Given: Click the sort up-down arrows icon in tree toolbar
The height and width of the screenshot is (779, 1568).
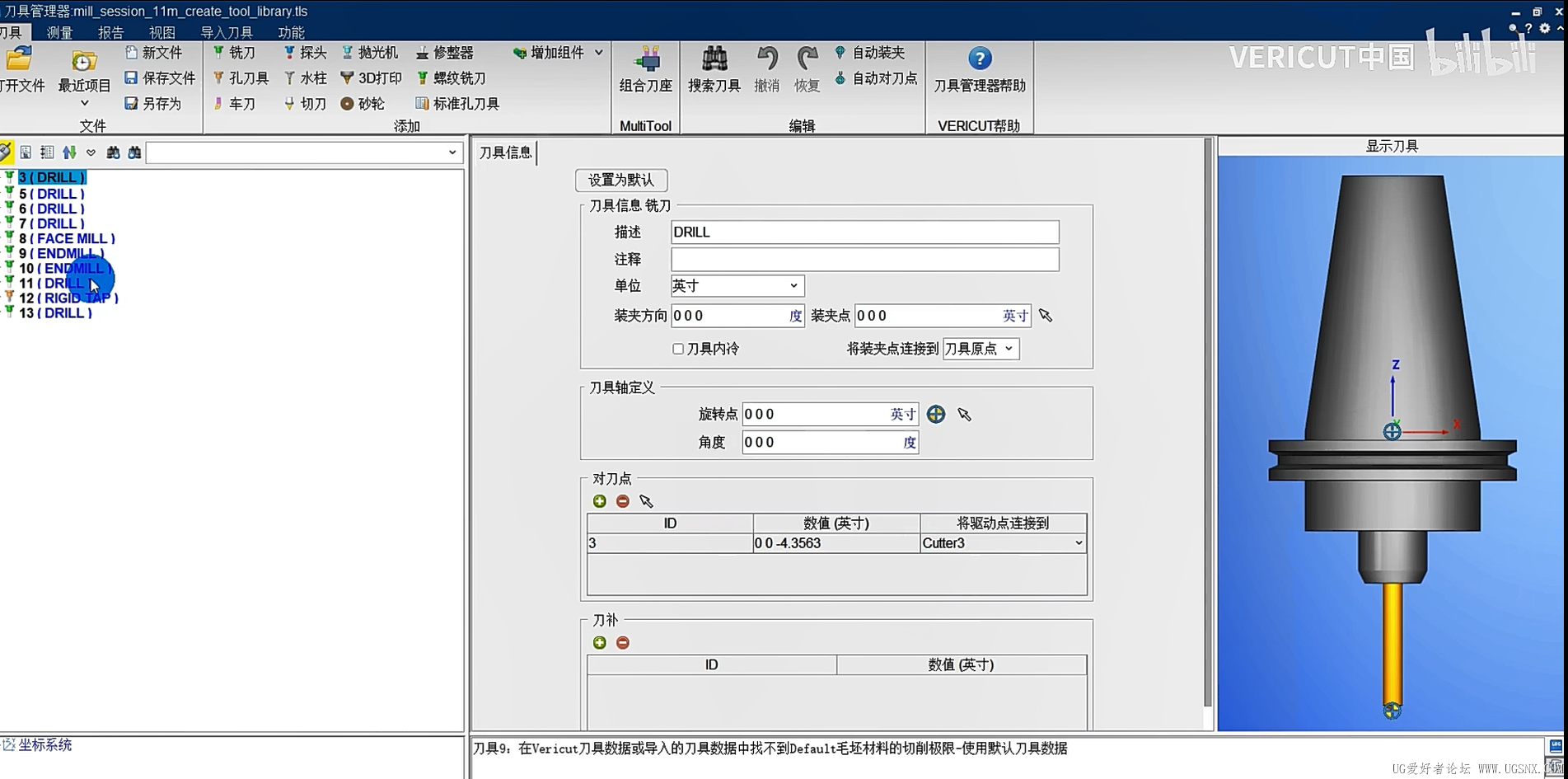Looking at the screenshot, I should pyautogui.click(x=69, y=153).
